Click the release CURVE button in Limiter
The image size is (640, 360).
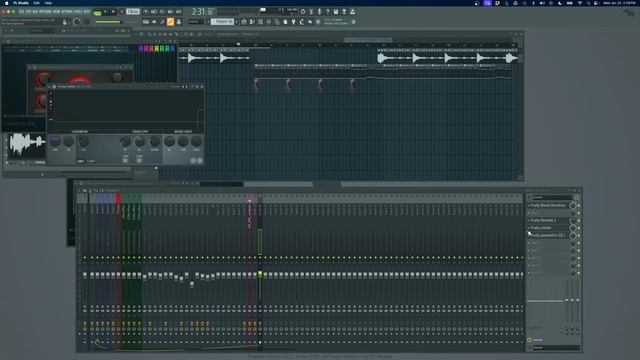(x=139, y=161)
